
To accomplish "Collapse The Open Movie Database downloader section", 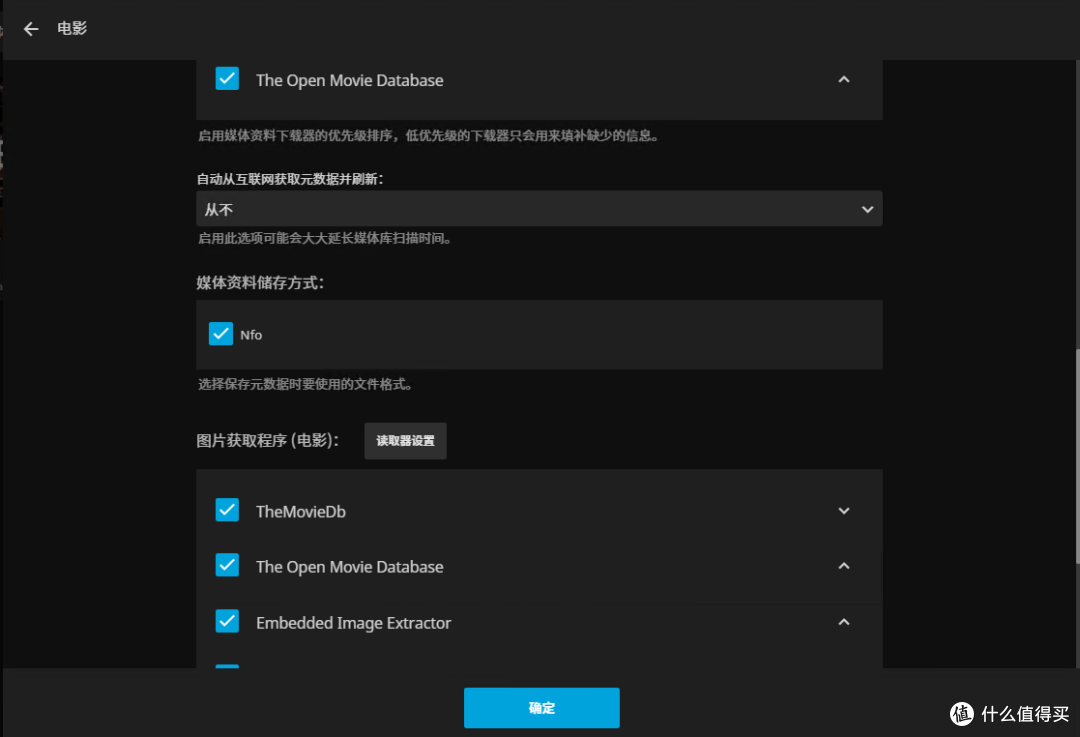I will (x=843, y=79).
